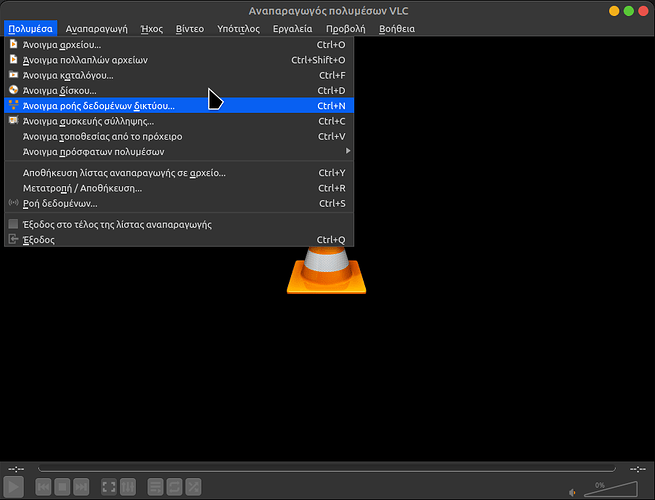
Task: Open the Εργαλεία menu
Action: pyautogui.click(x=292, y=29)
